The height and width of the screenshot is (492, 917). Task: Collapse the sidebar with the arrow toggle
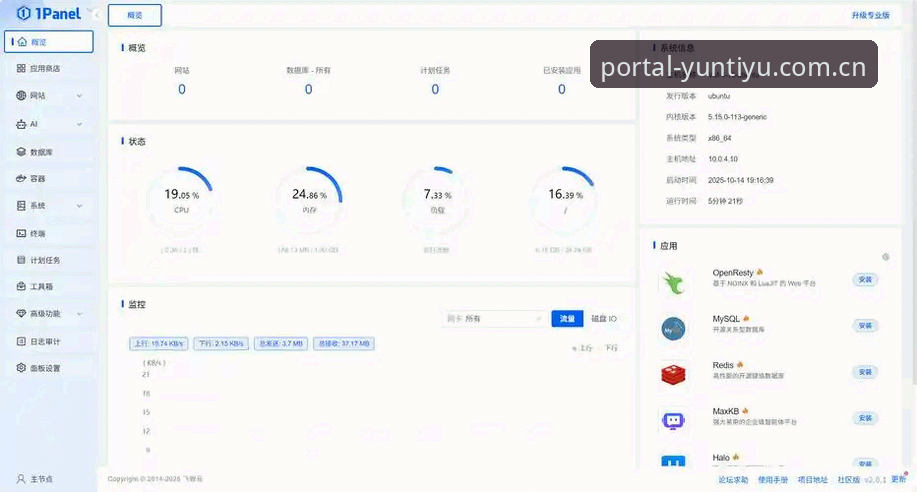pos(96,14)
